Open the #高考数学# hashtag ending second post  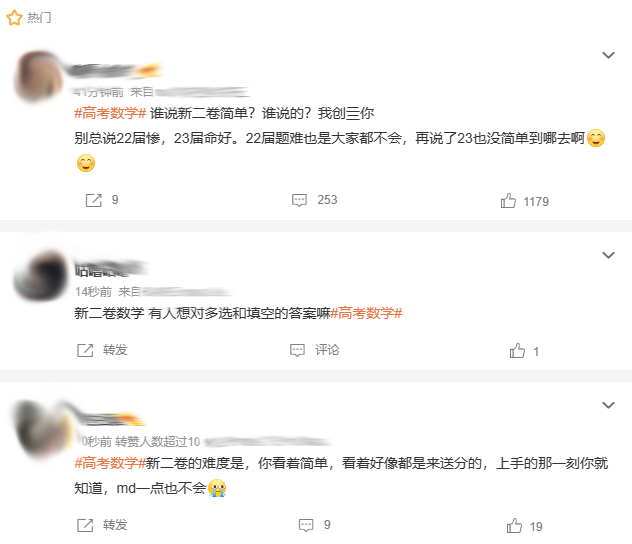(366, 313)
